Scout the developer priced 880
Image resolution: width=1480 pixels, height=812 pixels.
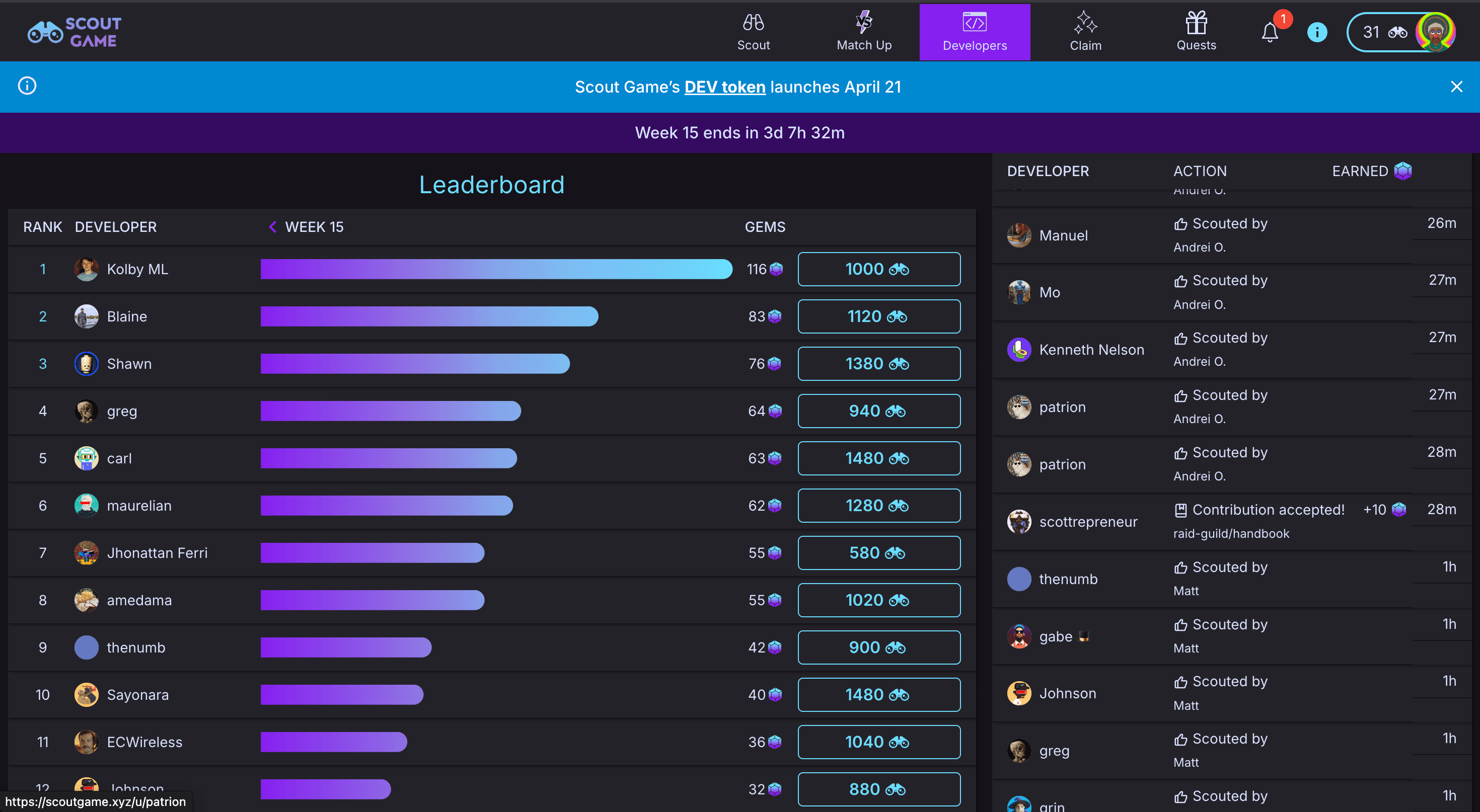point(878,789)
